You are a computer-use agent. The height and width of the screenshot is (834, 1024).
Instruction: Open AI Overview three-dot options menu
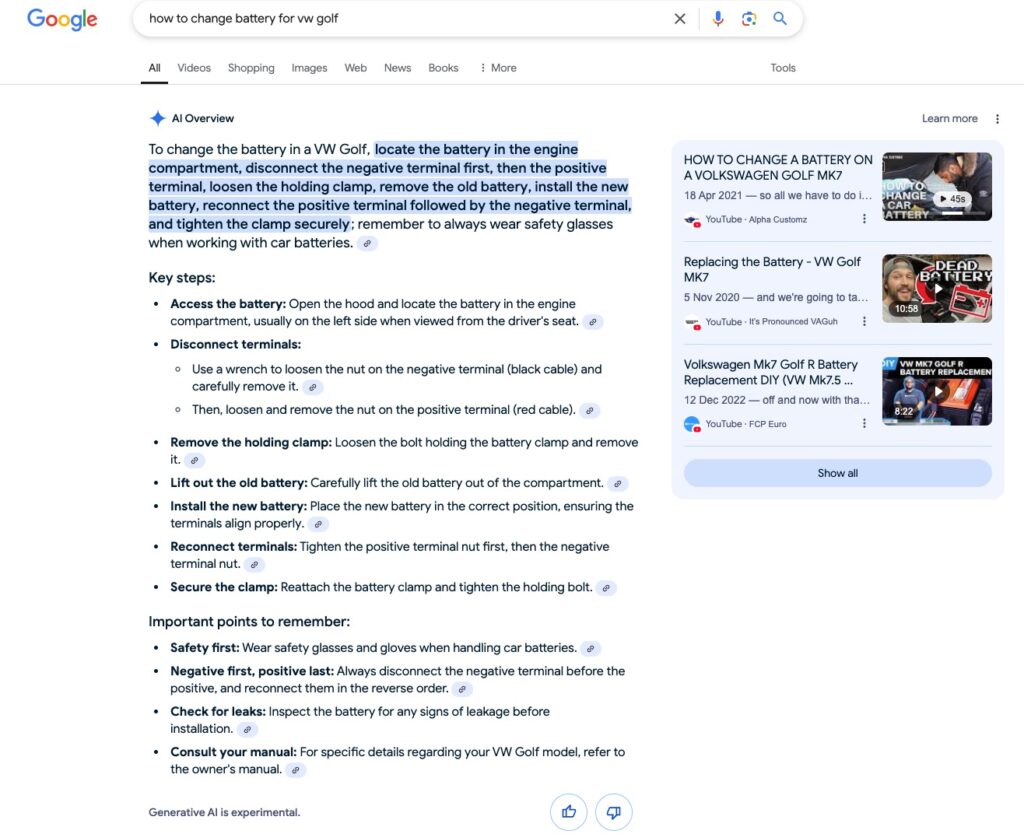[997, 119]
